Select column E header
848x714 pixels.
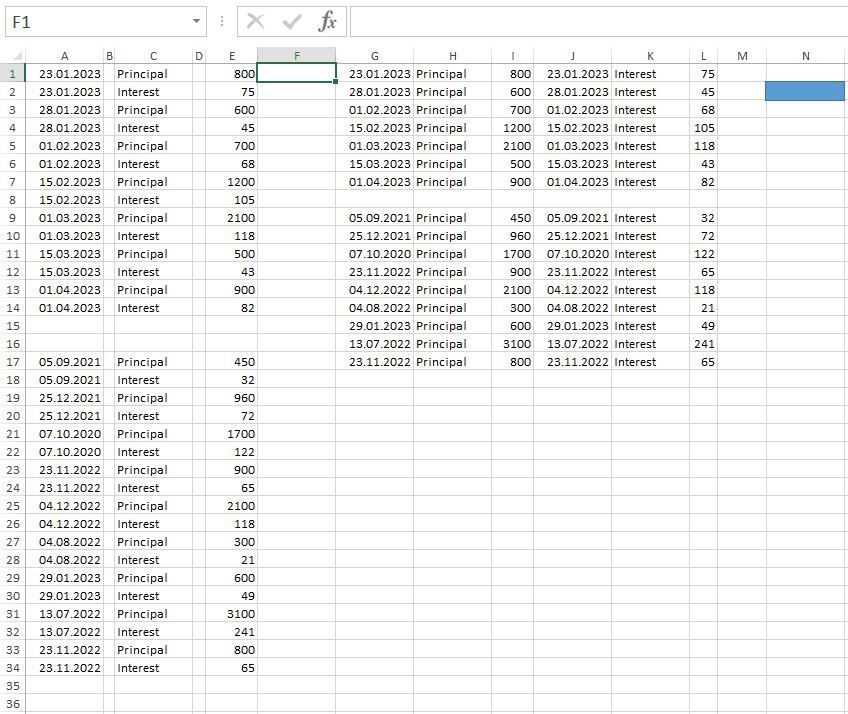tap(231, 56)
